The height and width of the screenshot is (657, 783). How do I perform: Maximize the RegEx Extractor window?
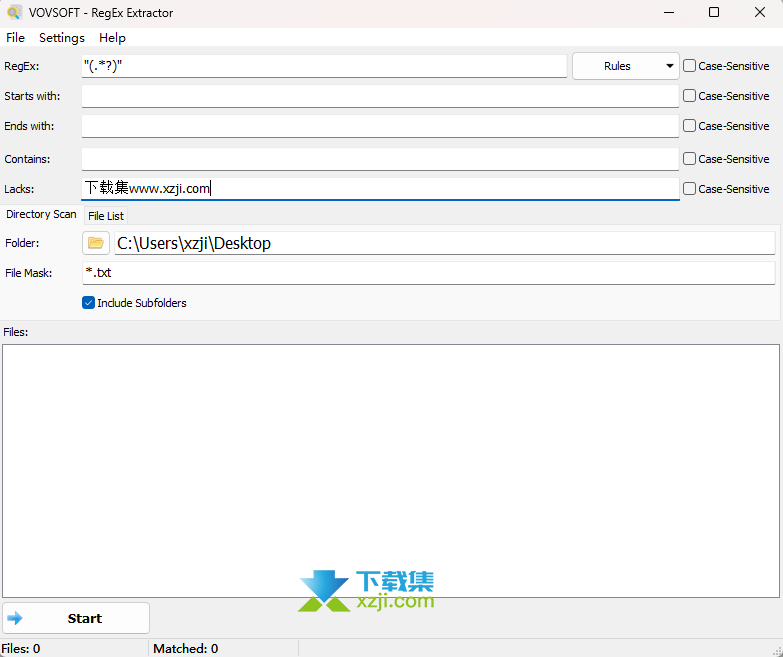pos(714,12)
